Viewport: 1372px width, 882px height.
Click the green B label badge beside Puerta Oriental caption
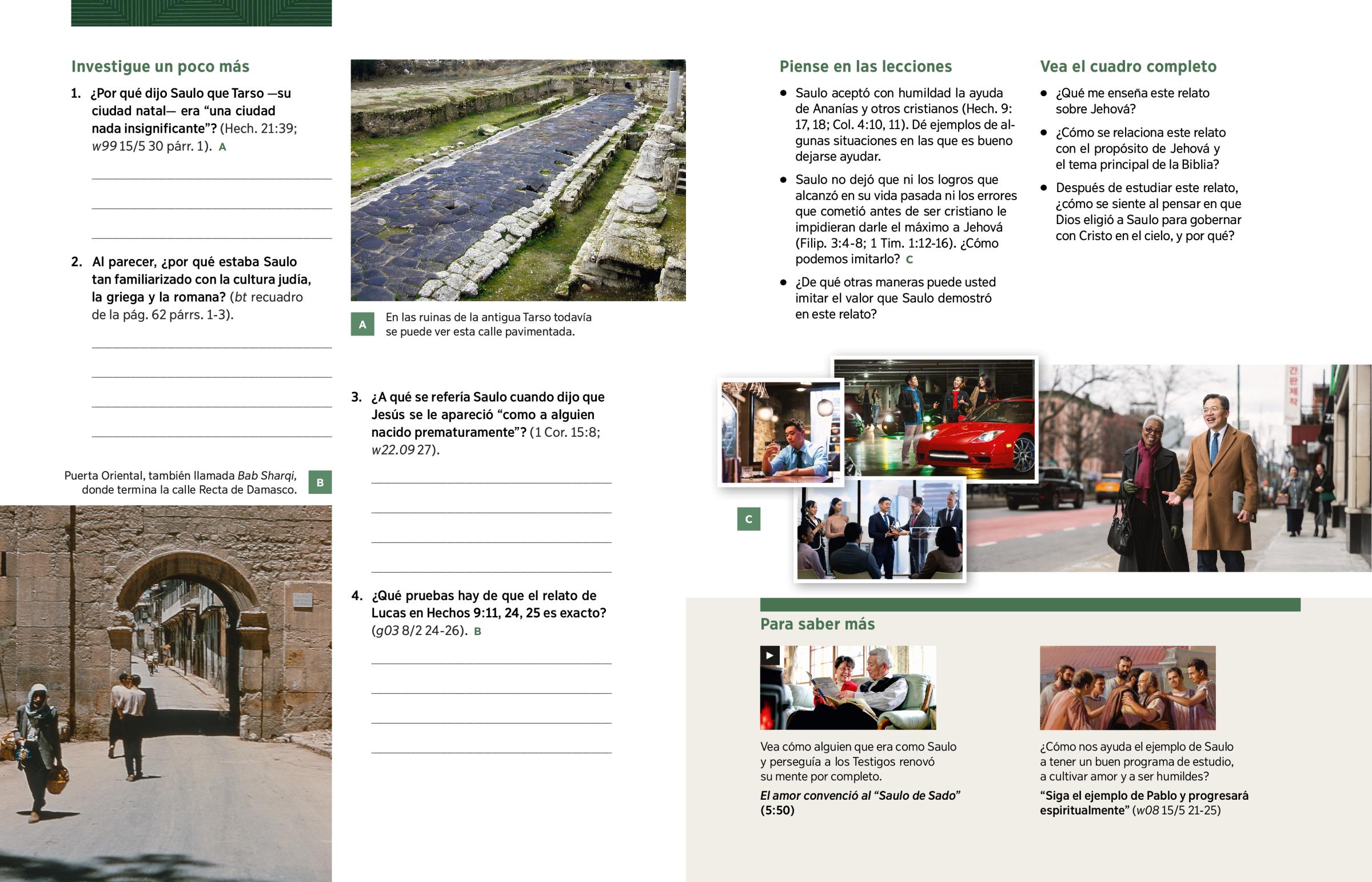tap(320, 482)
